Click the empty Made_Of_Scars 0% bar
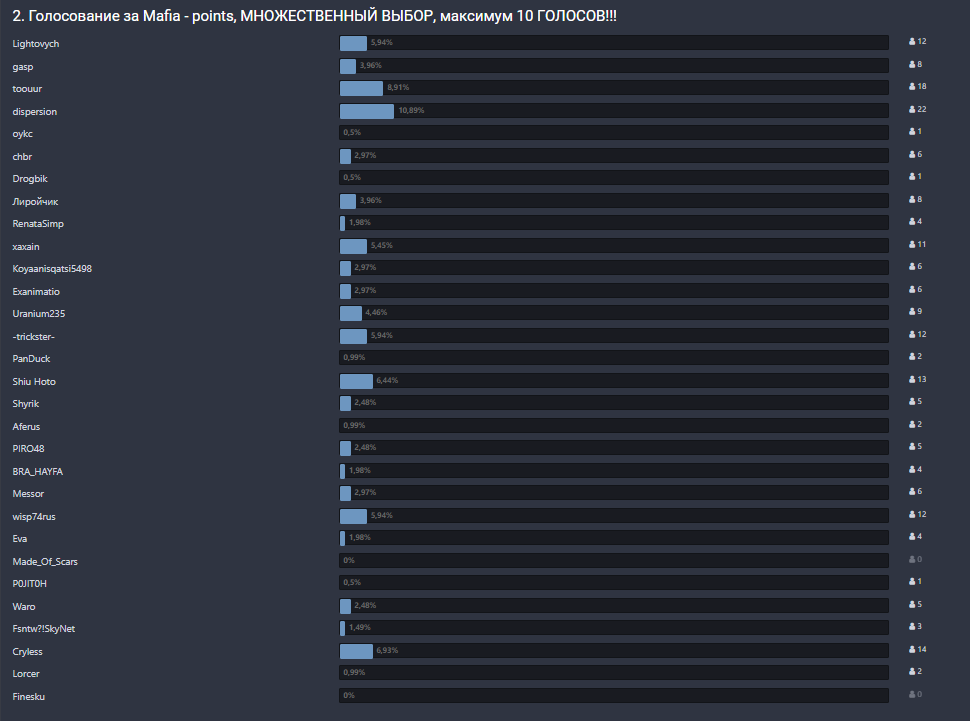Screen dimensions: 970x721 click(x=613, y=561)
